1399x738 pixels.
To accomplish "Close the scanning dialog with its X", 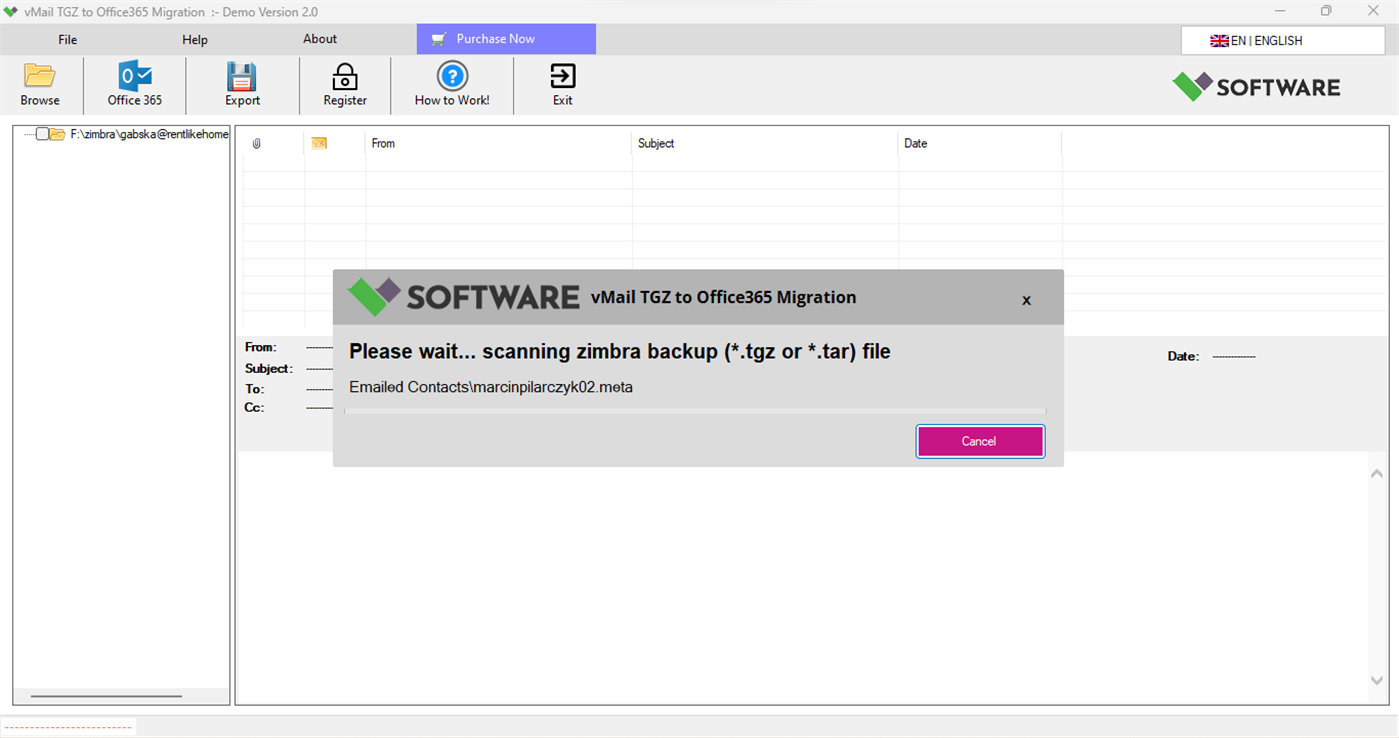I will 1025,299.
